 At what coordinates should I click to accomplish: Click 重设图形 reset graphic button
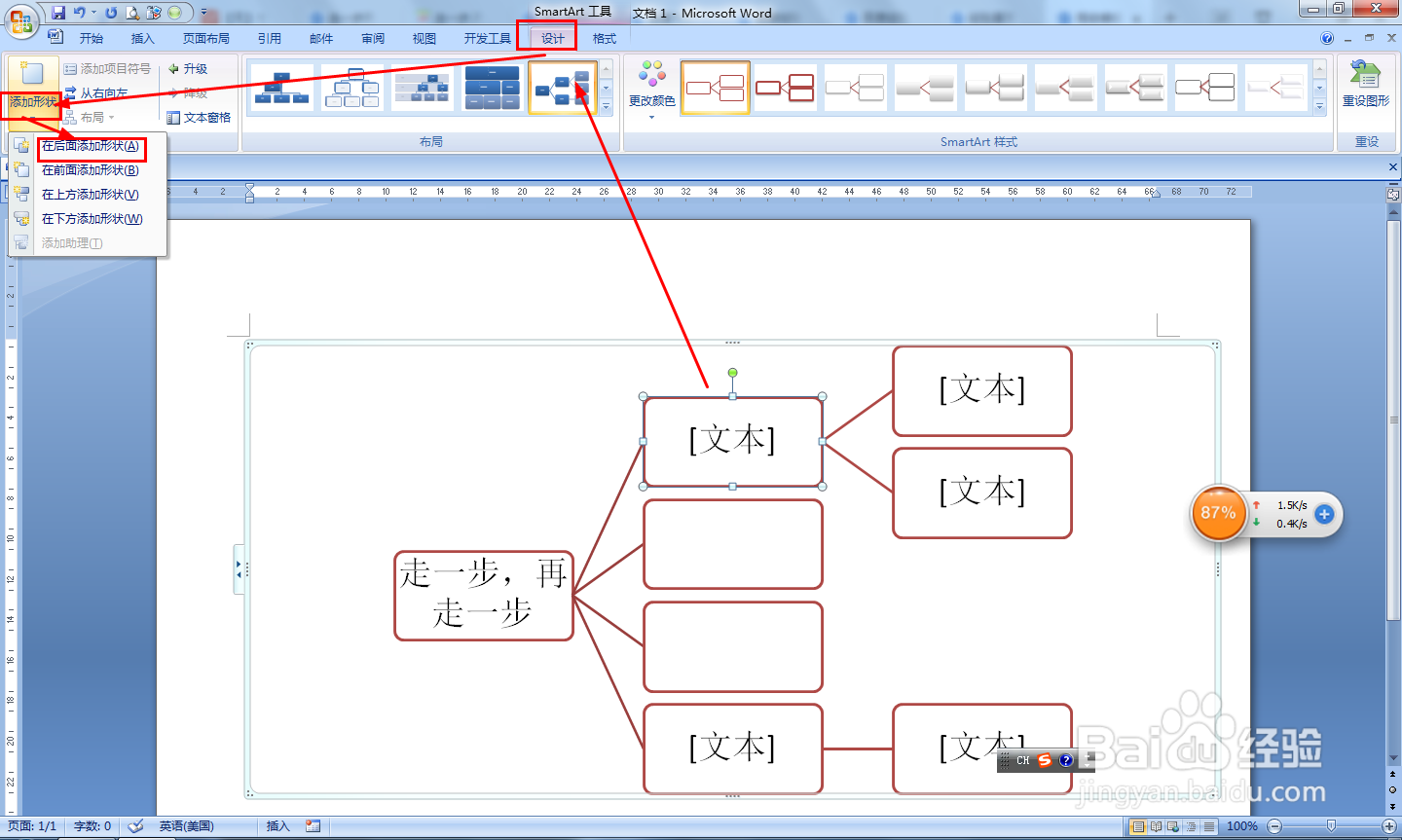1366,85
